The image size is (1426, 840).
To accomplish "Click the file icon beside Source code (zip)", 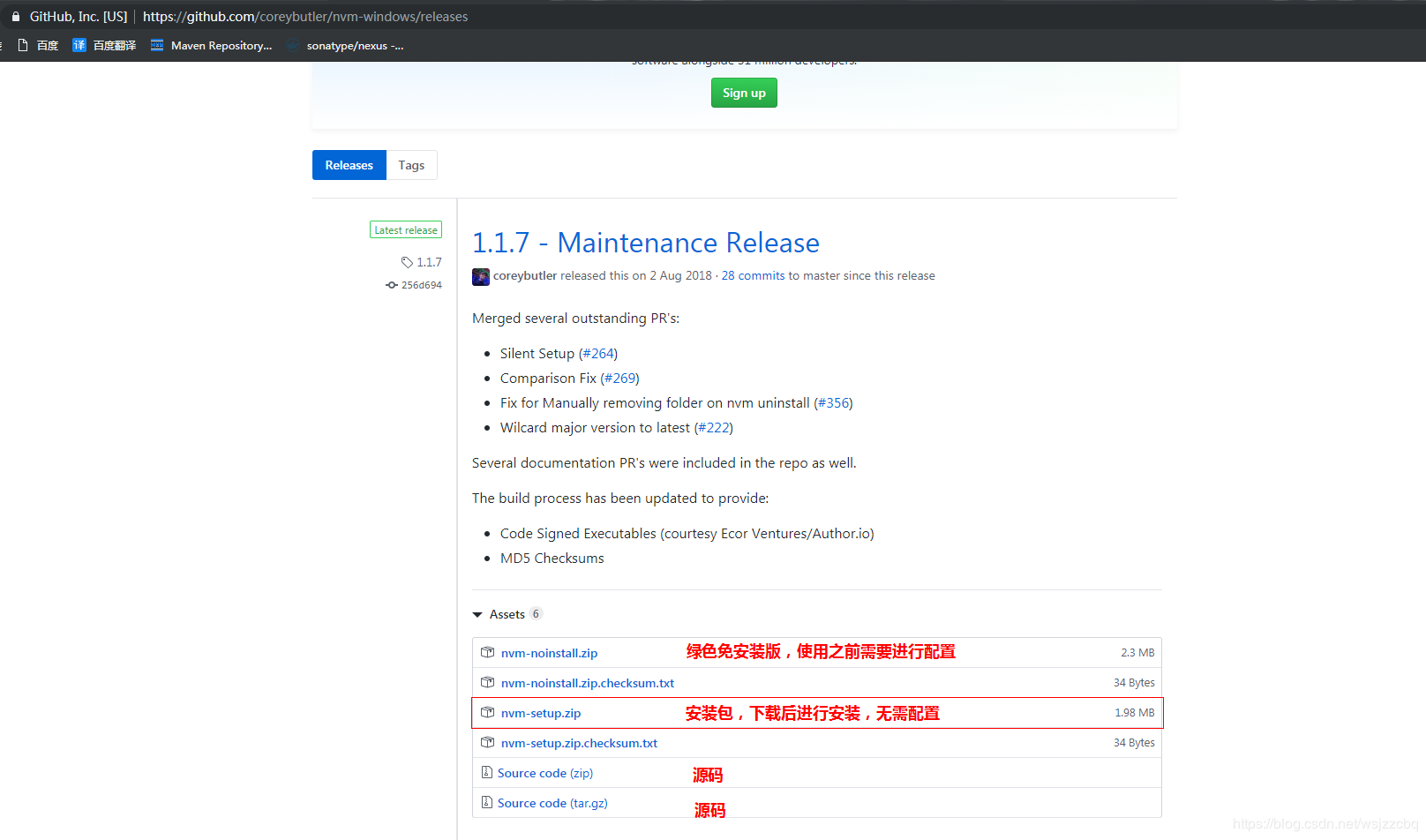I will 488,772.
